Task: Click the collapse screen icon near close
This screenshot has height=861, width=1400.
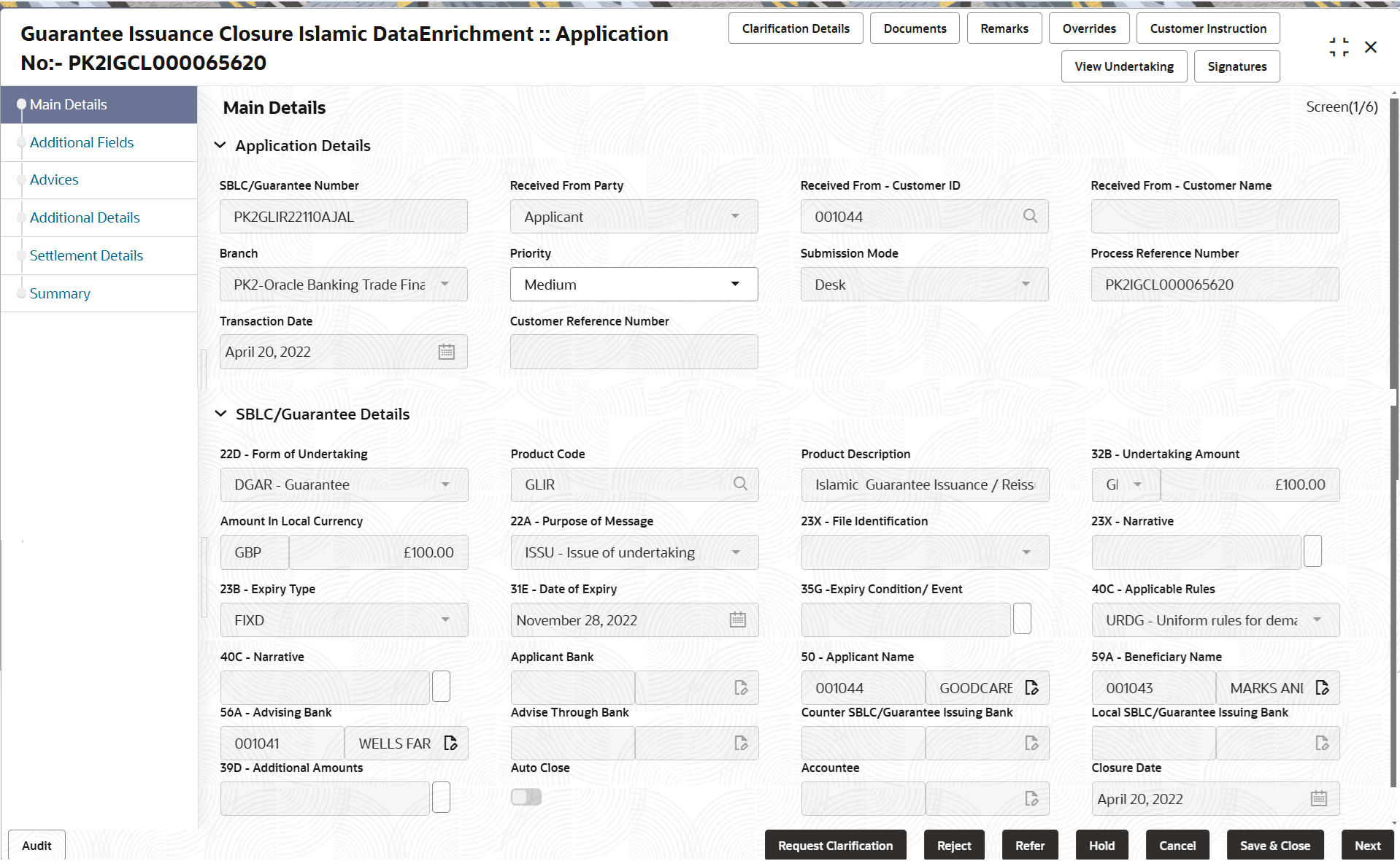Action: pos(1339,47)
